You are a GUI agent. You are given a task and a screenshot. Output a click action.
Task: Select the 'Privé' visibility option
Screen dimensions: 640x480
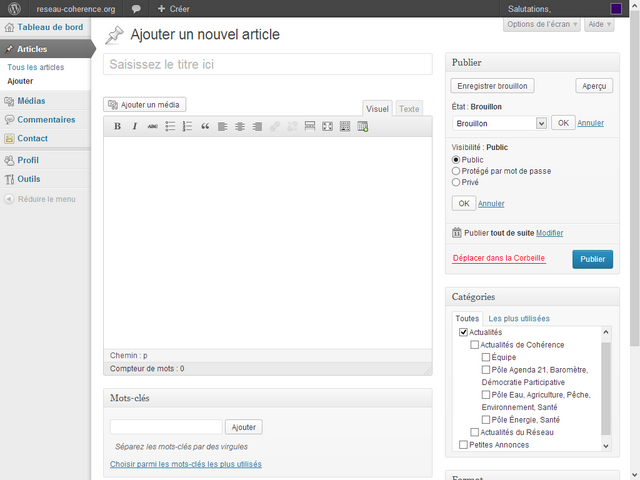457,182
